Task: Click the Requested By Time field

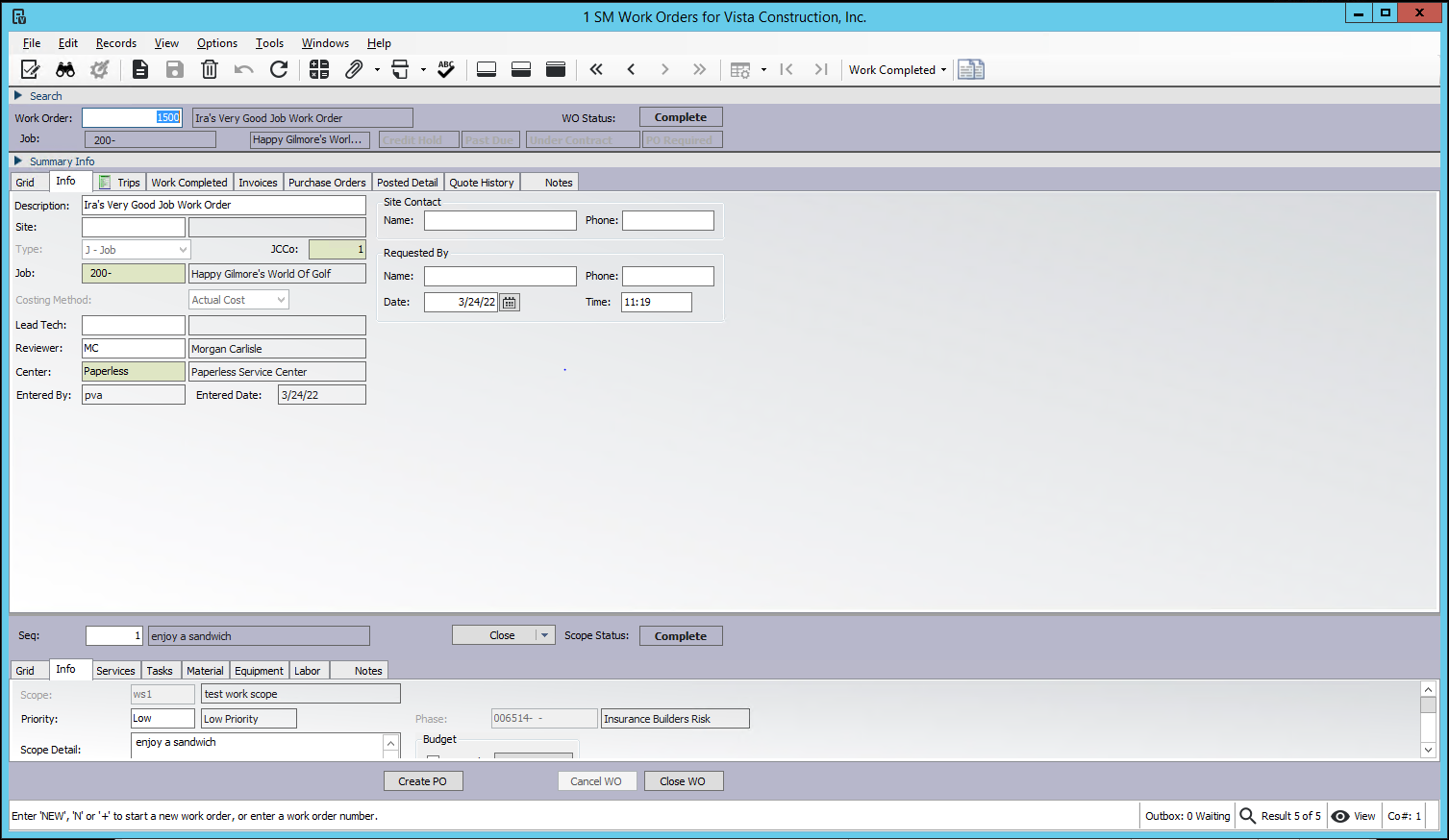Action: (x=657, y=302)
